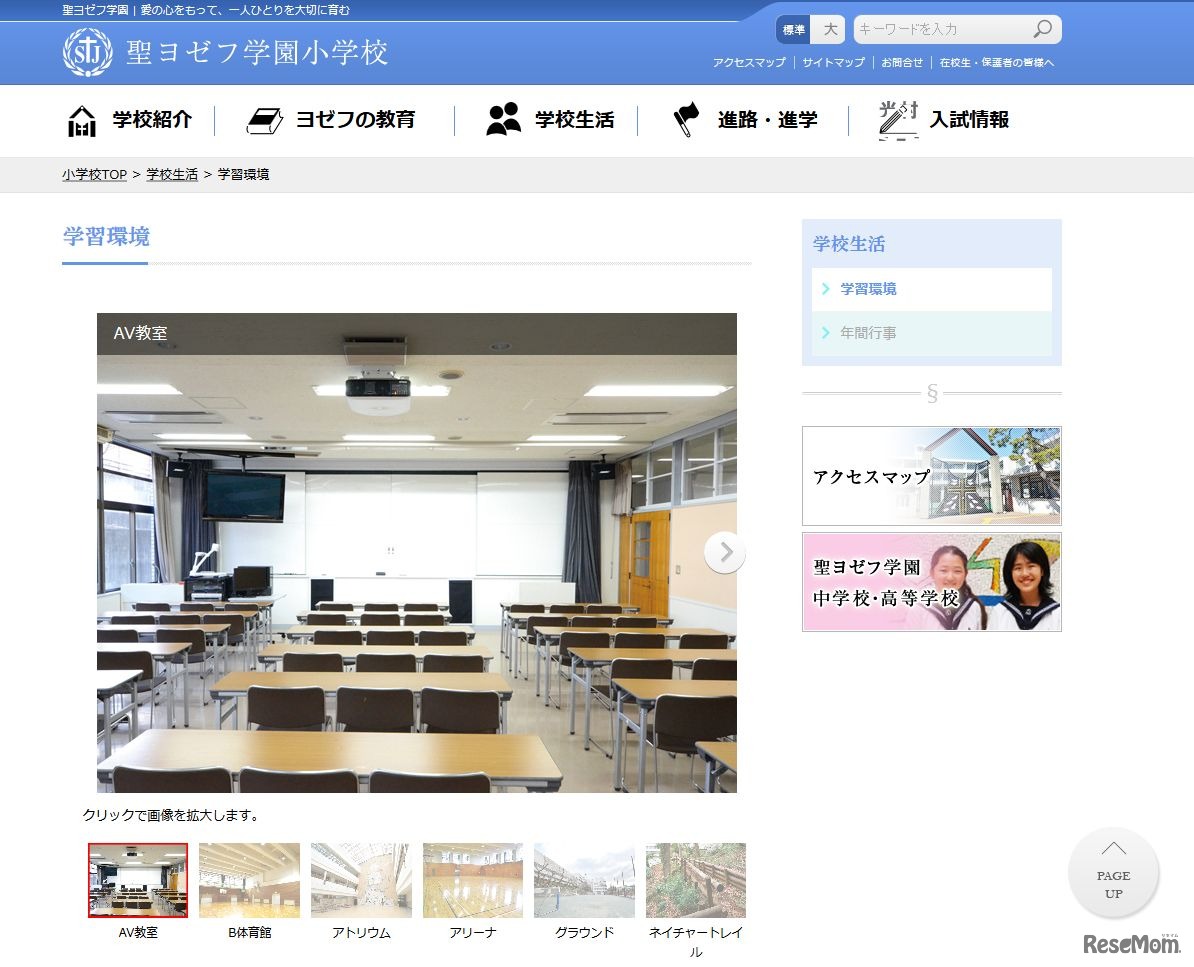Click the school crest logo icon

(x=88, y=52)
